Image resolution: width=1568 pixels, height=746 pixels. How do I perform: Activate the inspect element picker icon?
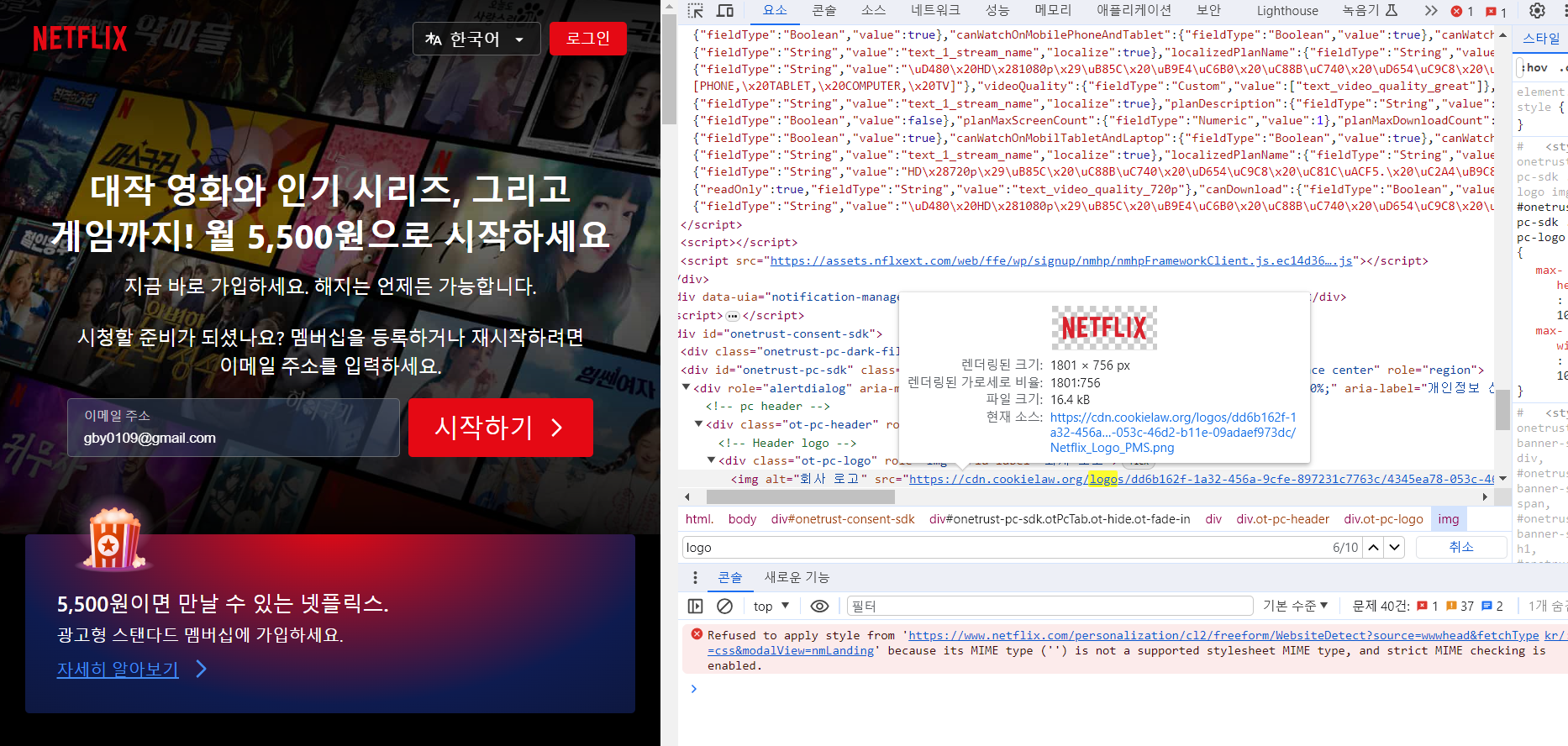coord(695,11)
